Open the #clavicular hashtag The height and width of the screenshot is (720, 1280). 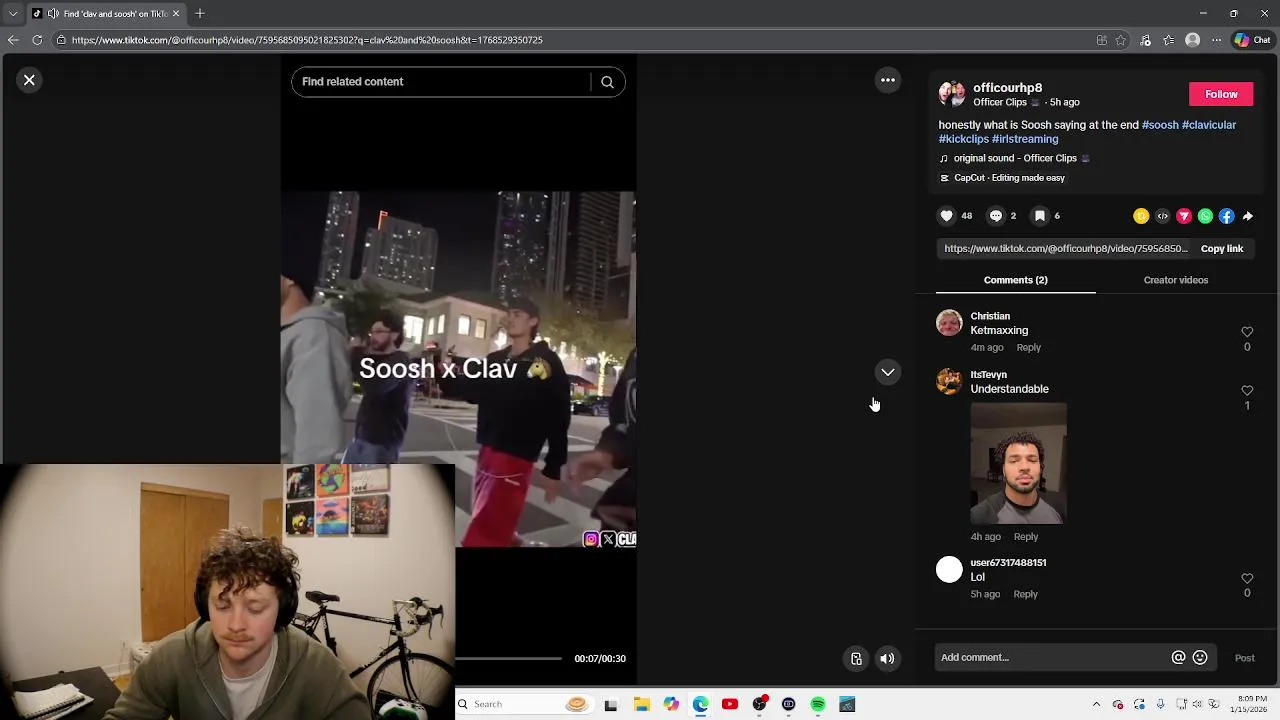(1209, 125)
